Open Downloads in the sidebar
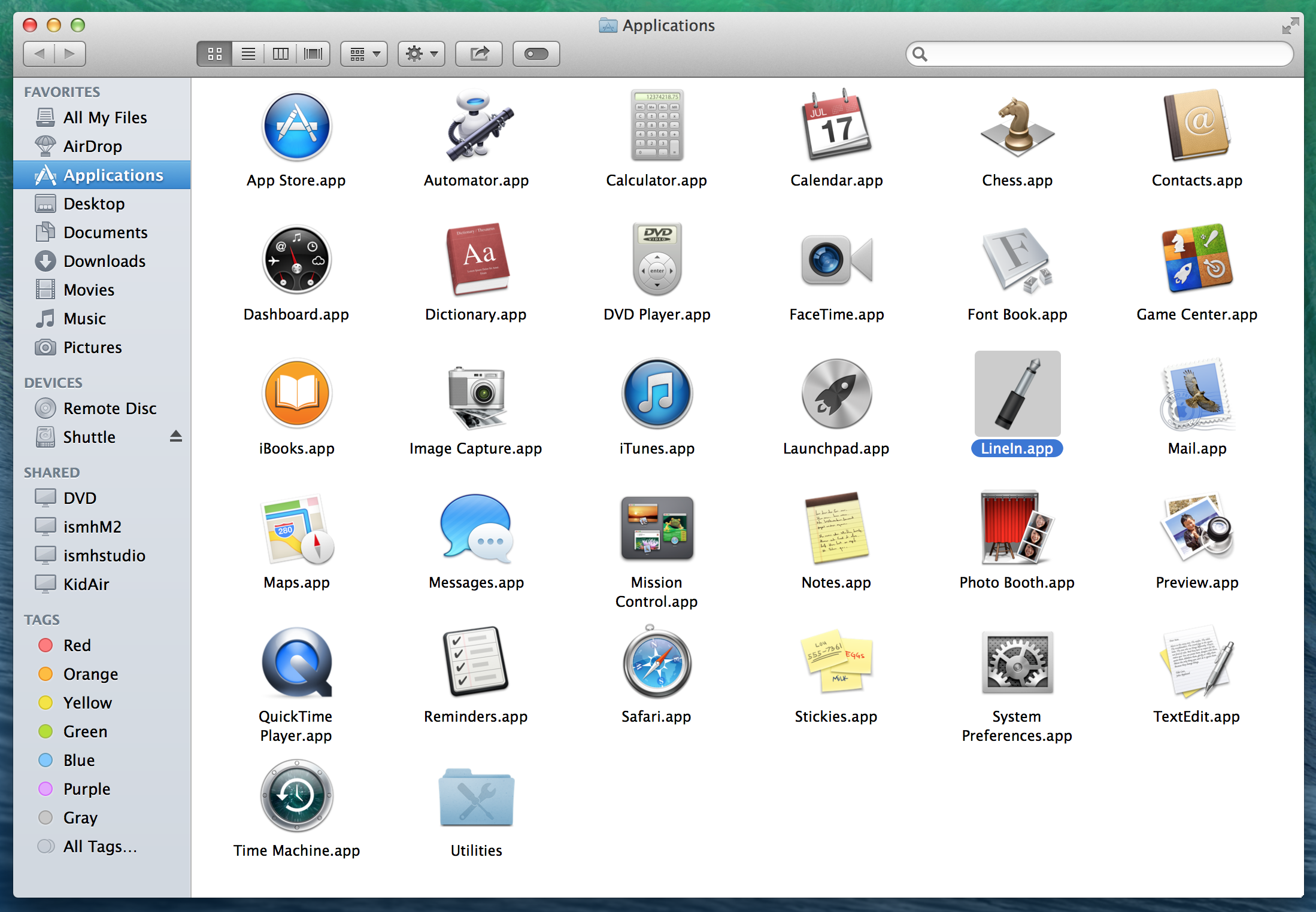The width and height of the screenshot is (1316, 912). pos(102,261)
